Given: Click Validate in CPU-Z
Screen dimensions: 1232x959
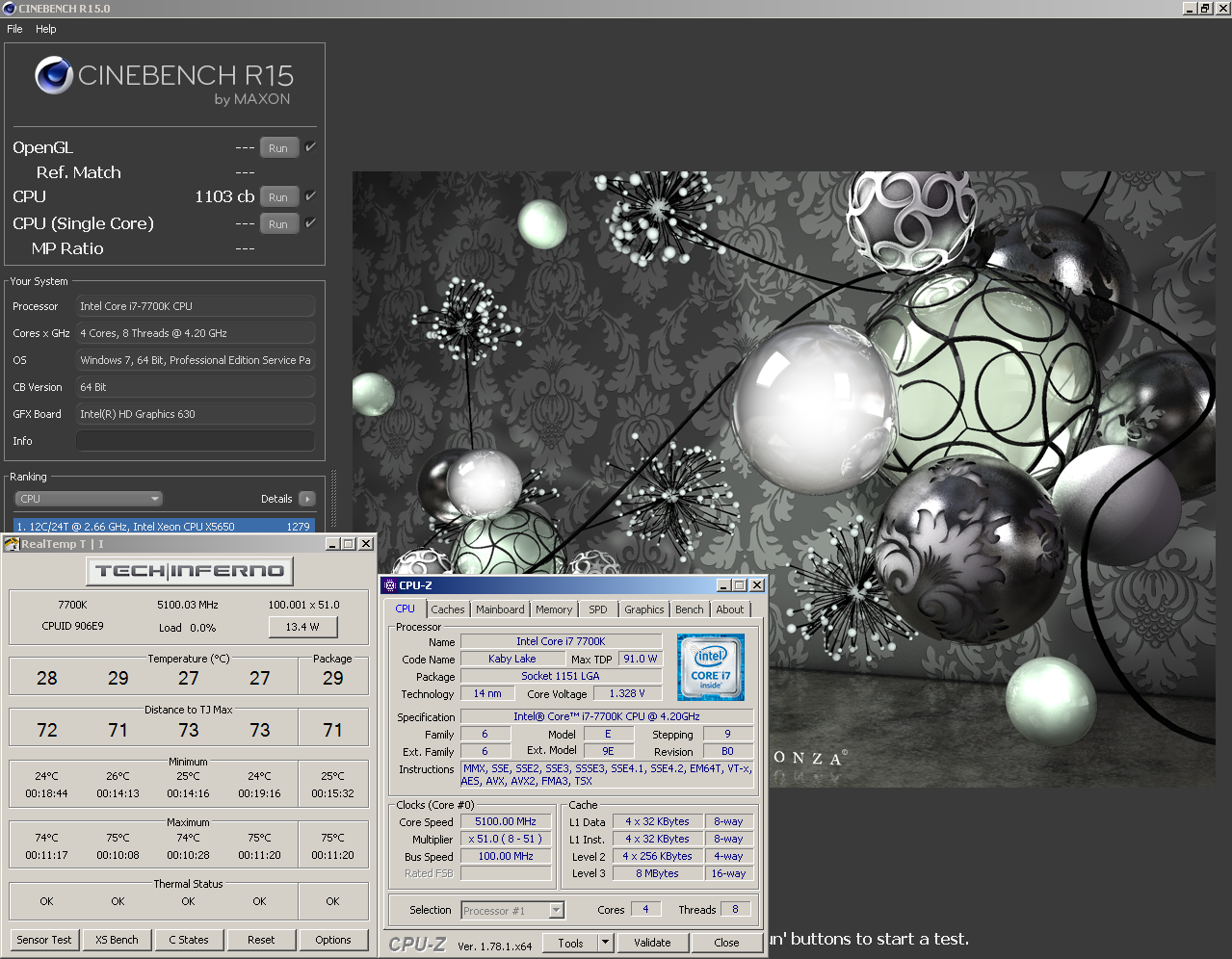Looking at the screenshot, I should pos(652,943).
